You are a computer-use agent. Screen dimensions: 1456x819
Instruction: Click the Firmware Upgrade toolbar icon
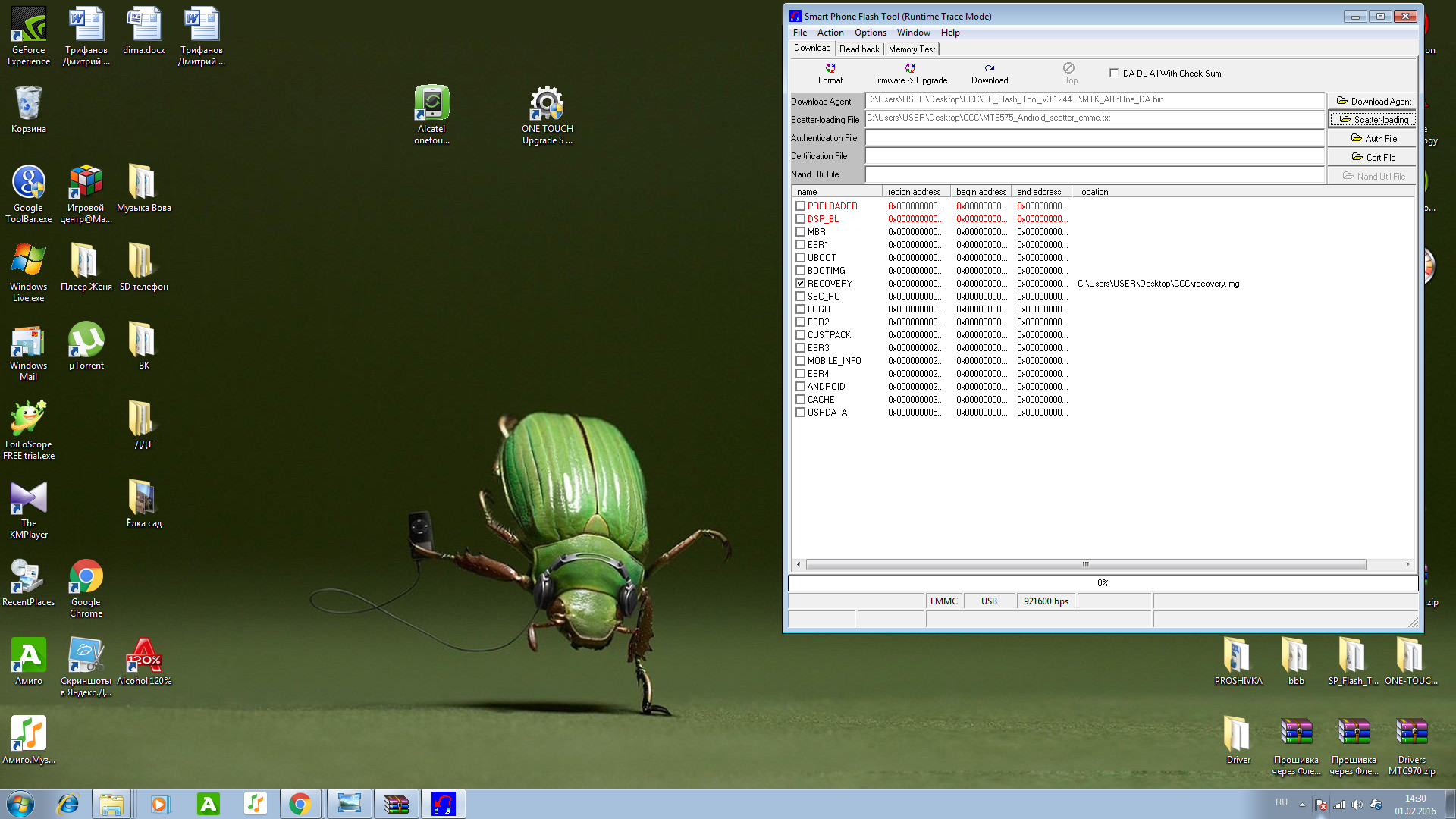[x=909, y=69]
